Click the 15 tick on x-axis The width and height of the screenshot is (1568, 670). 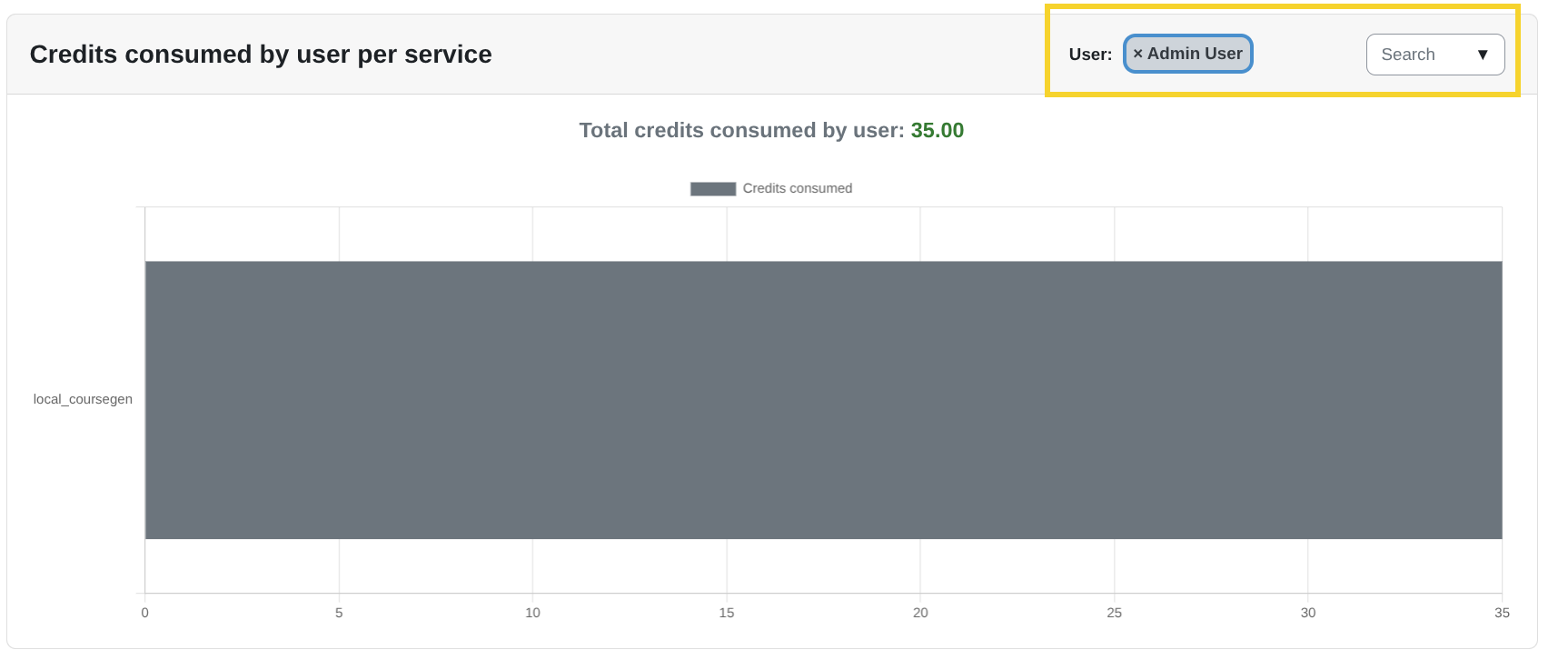pos(727,613)
